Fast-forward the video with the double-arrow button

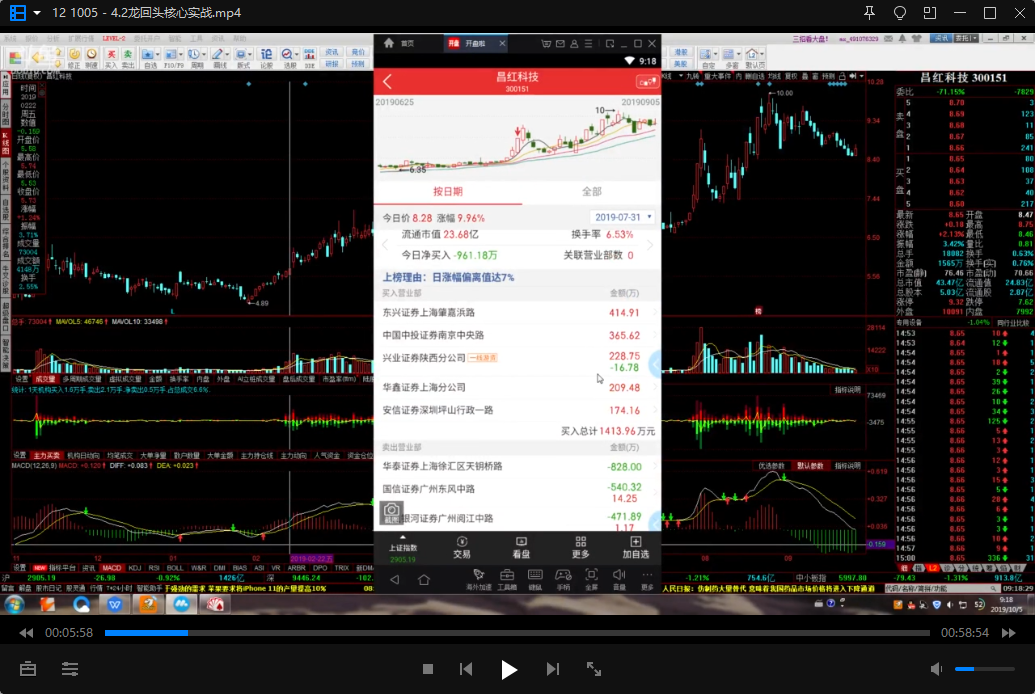[x=1009, y=633]
